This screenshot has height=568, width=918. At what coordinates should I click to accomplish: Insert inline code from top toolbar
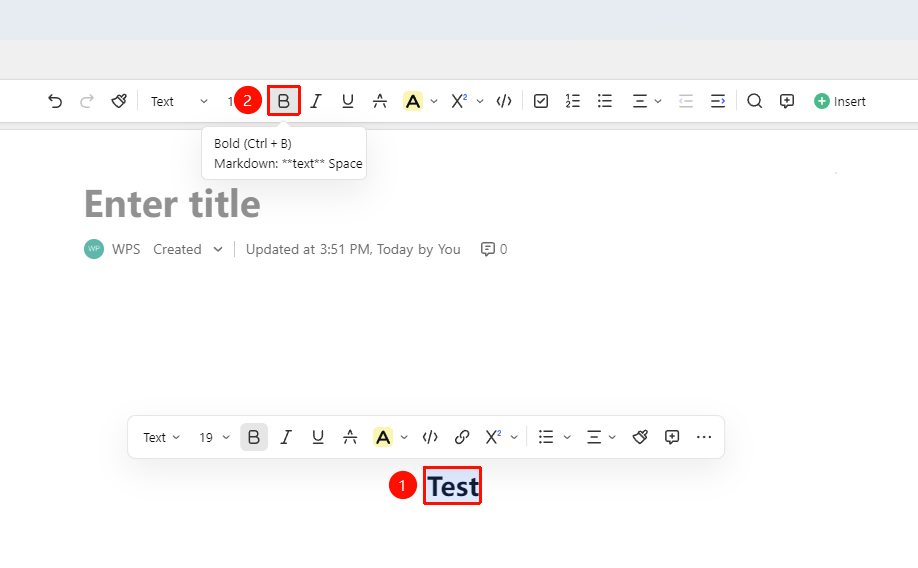pyautogui.click(x=503, y=101)
